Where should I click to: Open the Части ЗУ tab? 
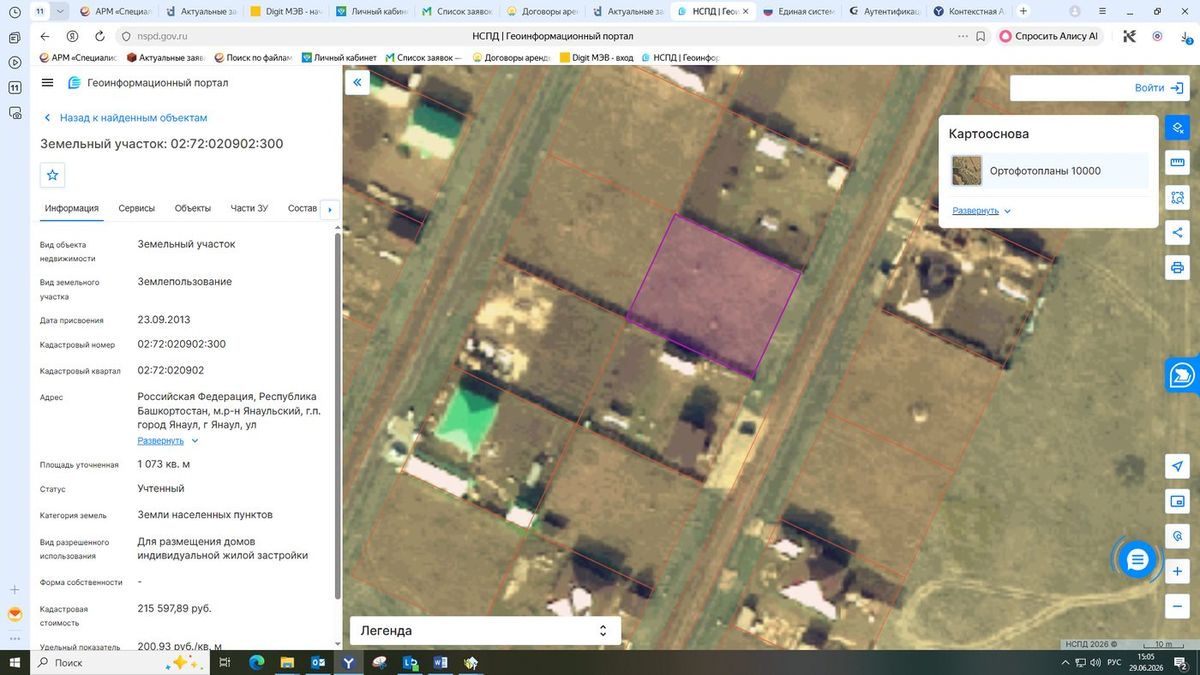[249, 208]
